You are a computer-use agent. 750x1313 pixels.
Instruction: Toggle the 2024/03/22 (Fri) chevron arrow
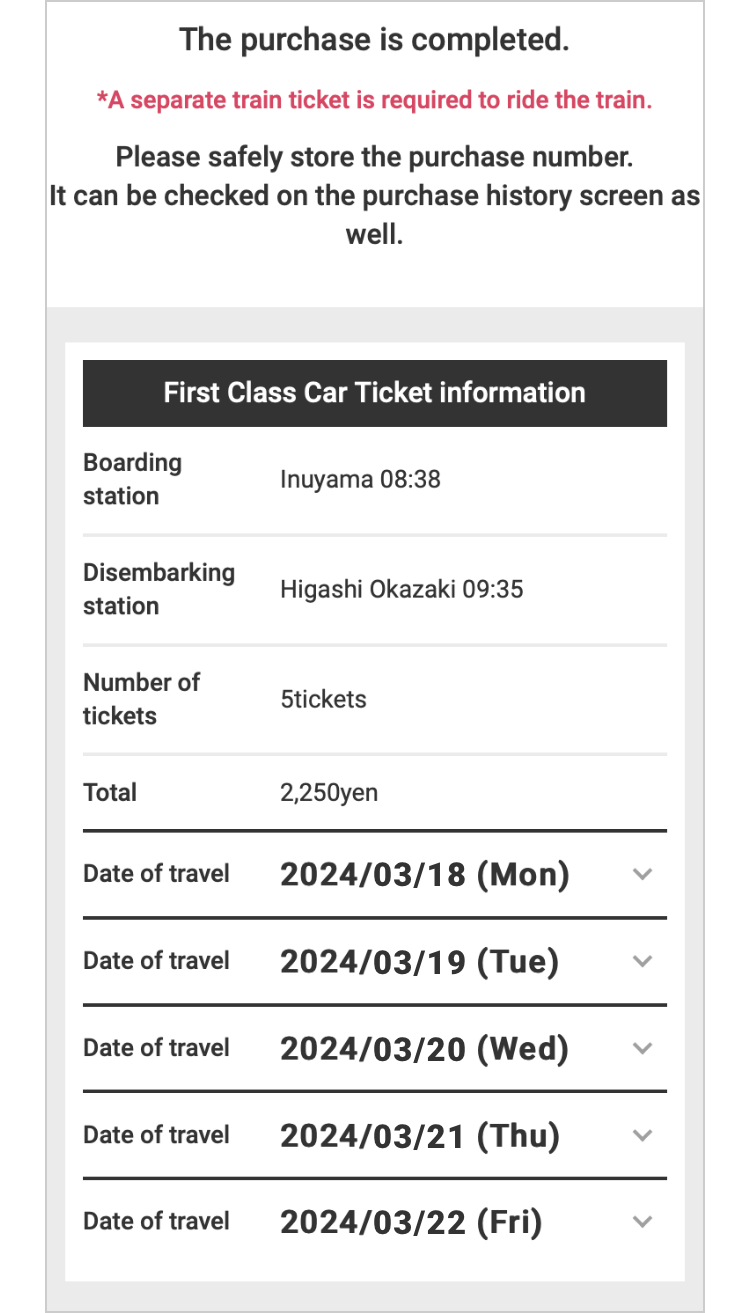[x=643, y=1222]
